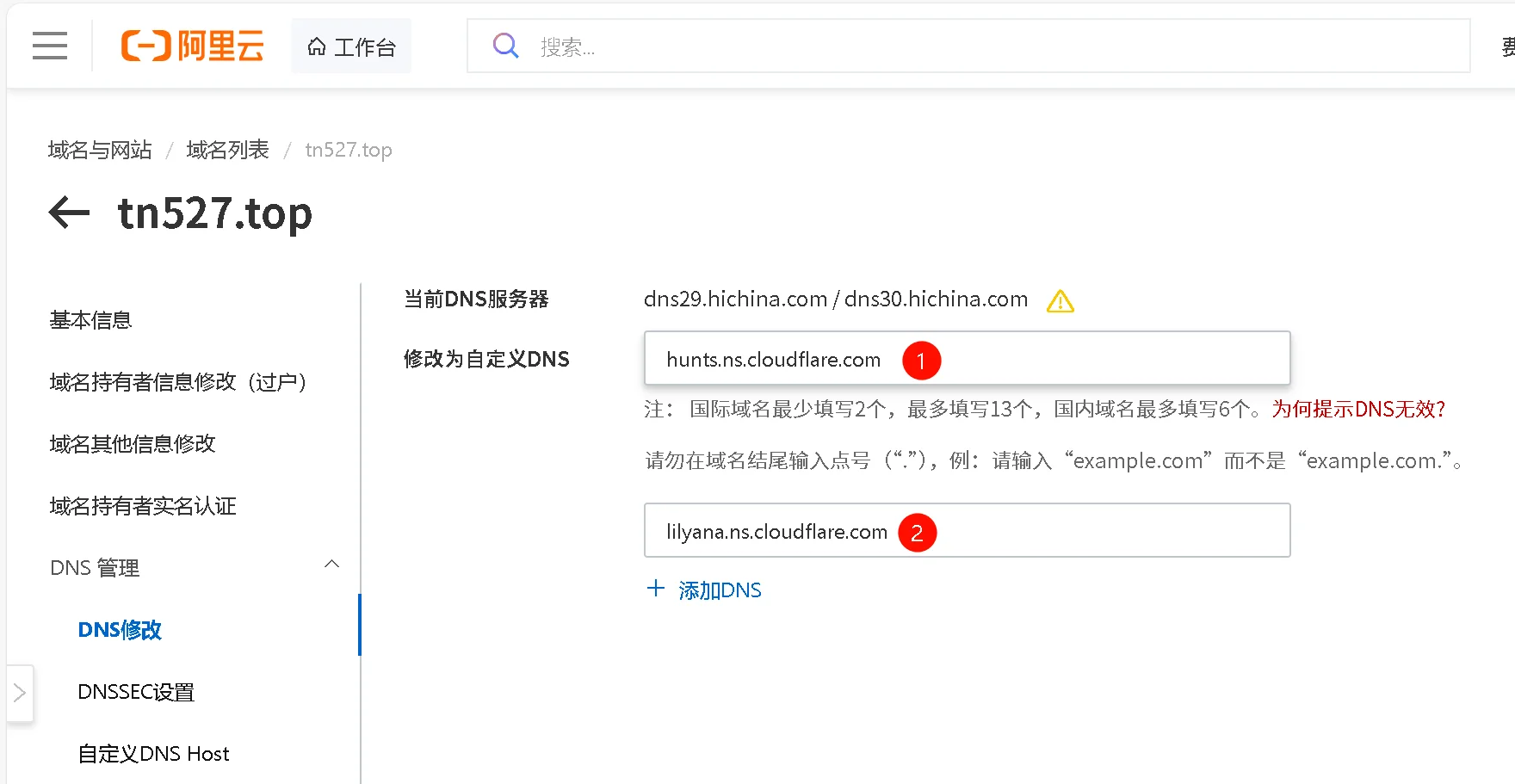Click the Alibaba Cloud logo
The width and height of the screenshot is (1515, 784).
(x=192, y=46)
